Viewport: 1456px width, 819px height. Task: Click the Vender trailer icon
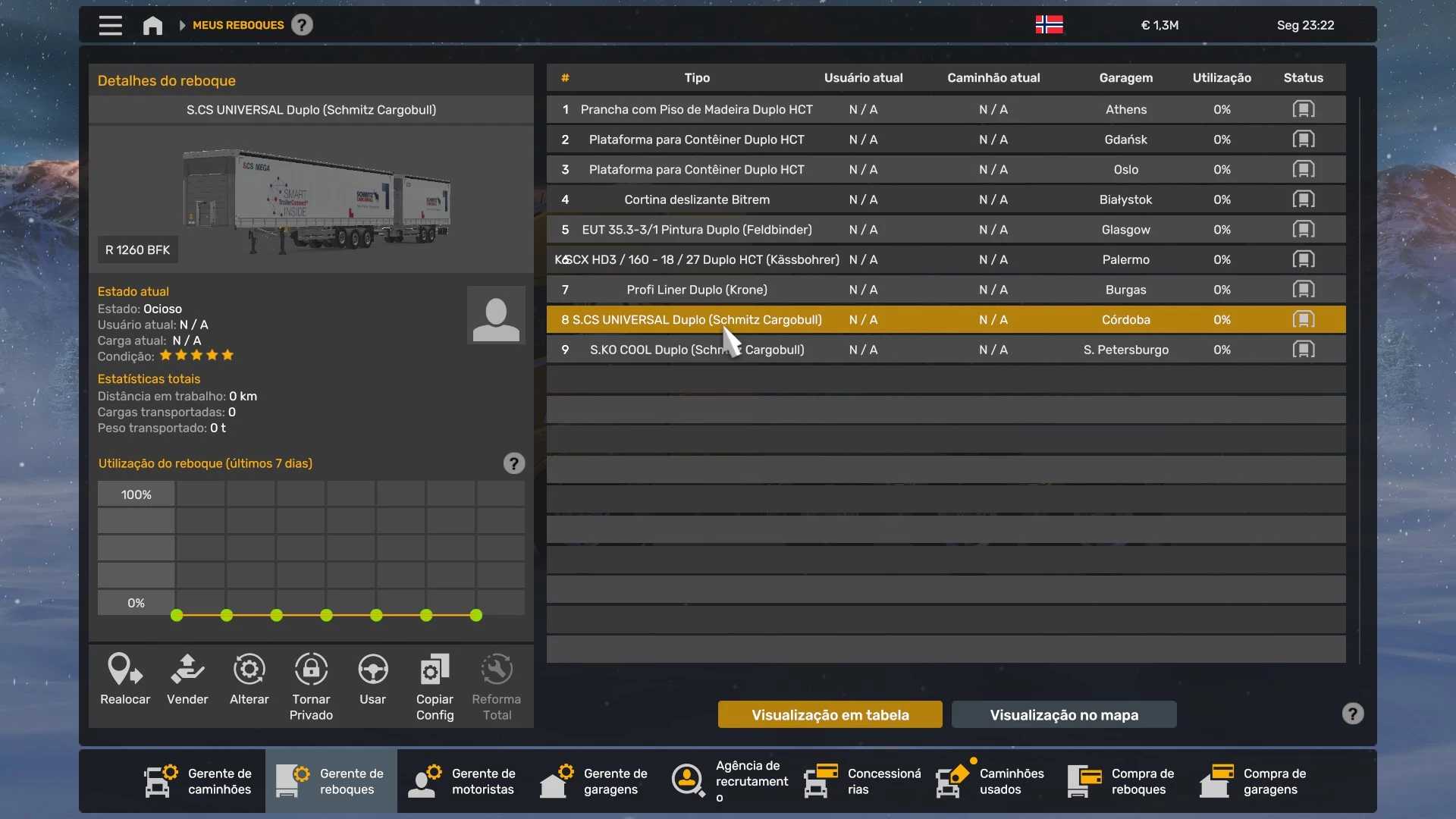tap(187, 670)
